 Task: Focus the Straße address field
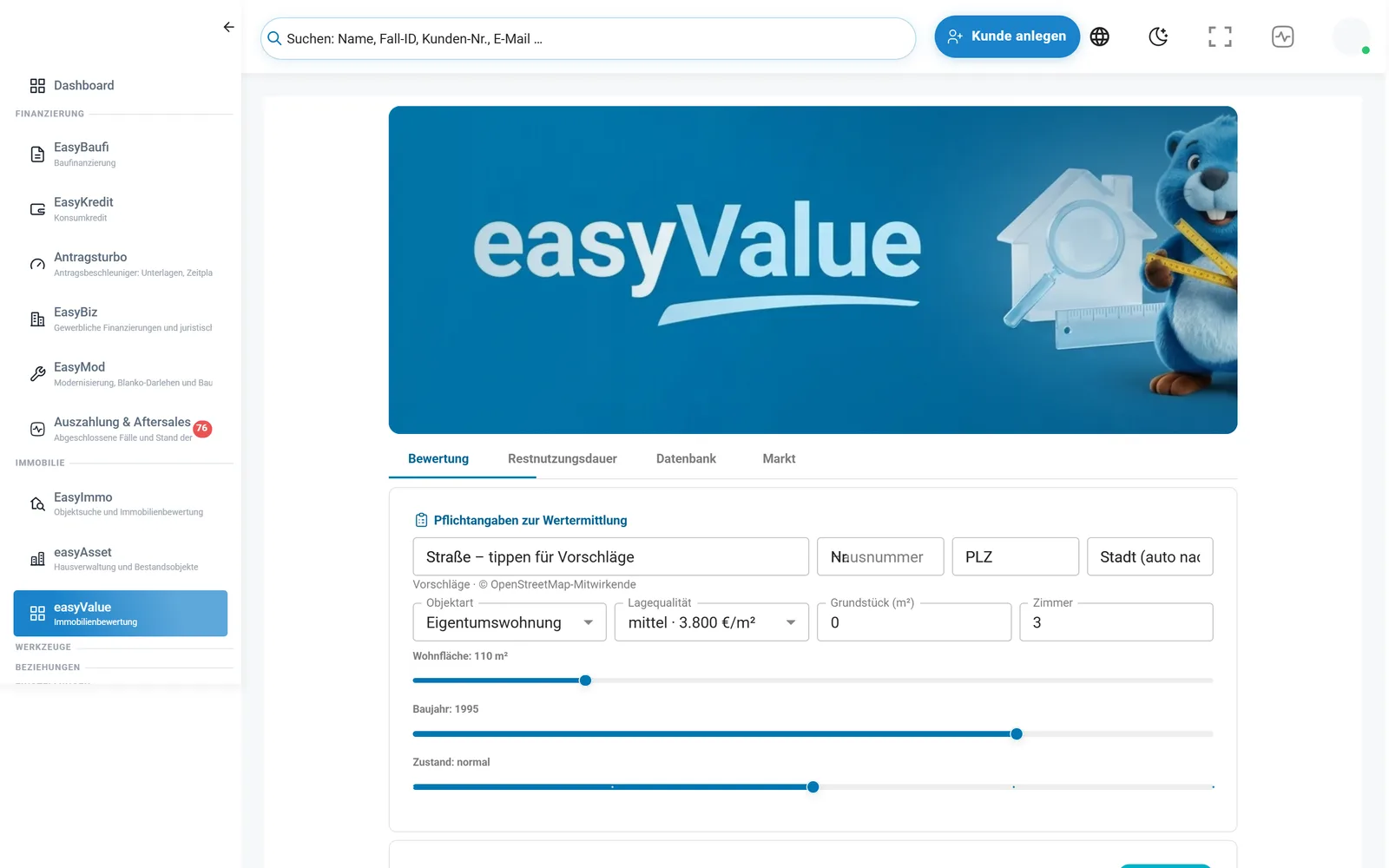(x=611, y=556)
